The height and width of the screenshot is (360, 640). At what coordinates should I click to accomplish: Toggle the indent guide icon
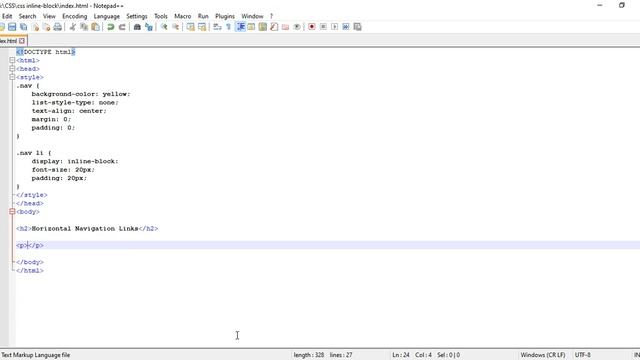(240, 27)
